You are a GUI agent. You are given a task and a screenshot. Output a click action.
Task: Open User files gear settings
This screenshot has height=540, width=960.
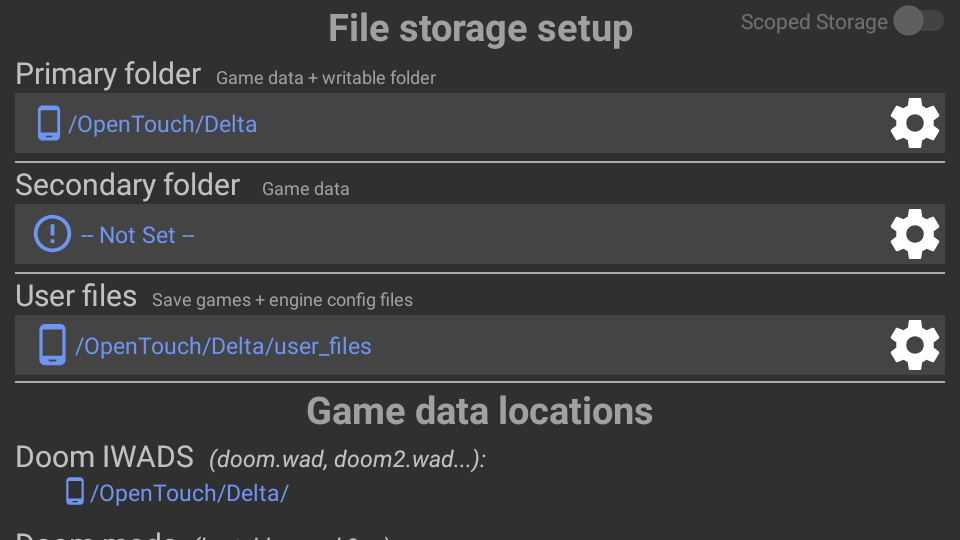click(915, 345)
